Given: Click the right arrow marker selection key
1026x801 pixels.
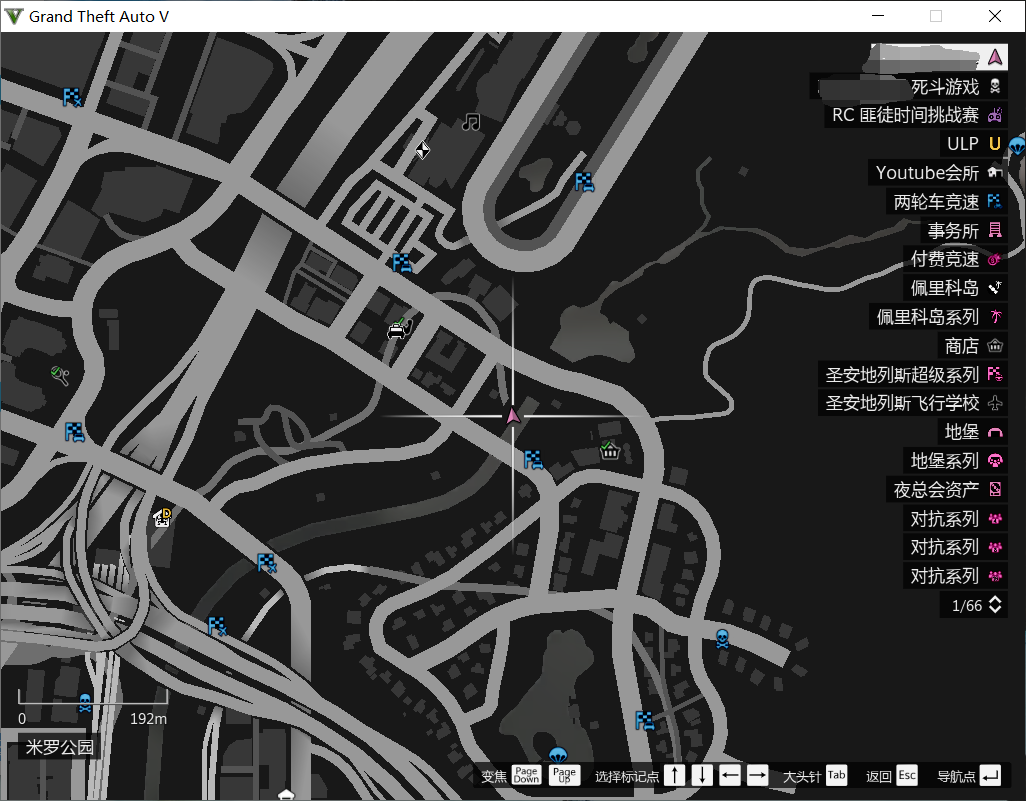Looking at the screenshot, I should [757, 775].
